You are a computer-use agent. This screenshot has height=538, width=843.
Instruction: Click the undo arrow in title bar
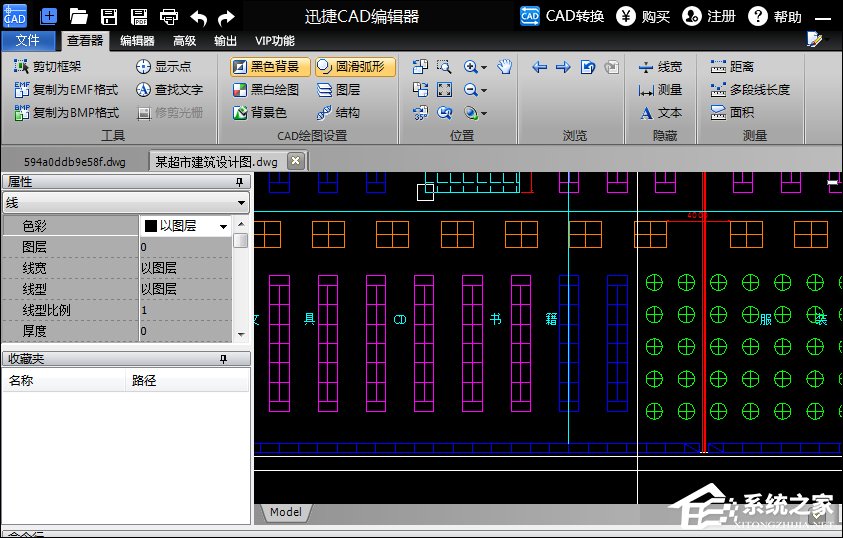pyautogui.click(x=198, y=17)
